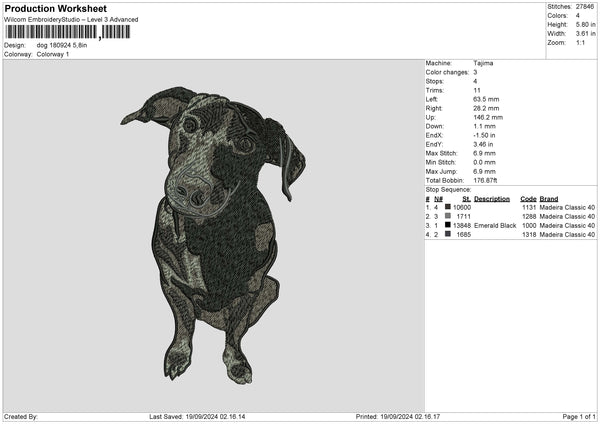Click the 'Brand' column header
Viewport: 600px width, 424px height.
[x=549, y=199]
